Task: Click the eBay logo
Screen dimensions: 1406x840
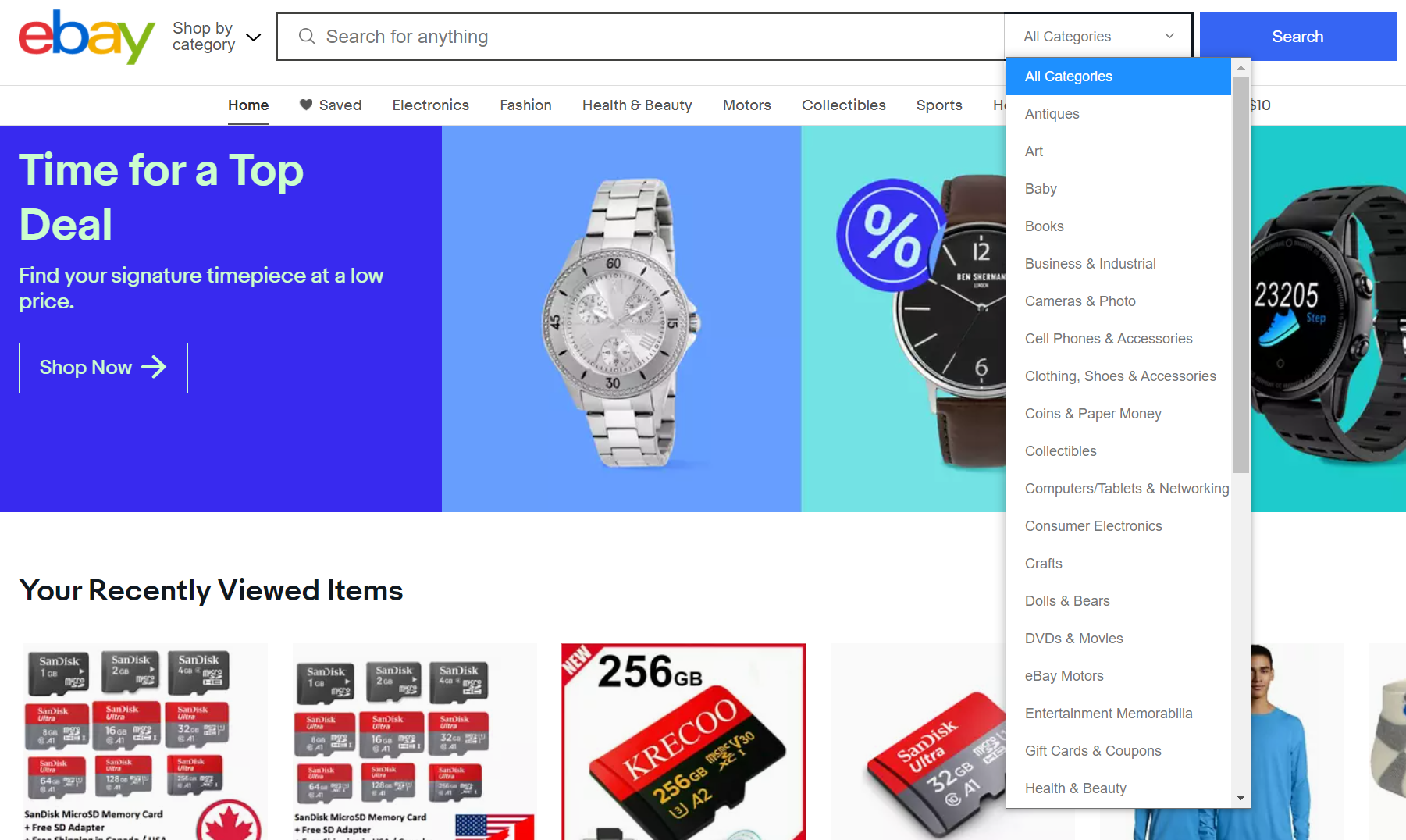Action: pyautogui.click(x=87, y=37)
